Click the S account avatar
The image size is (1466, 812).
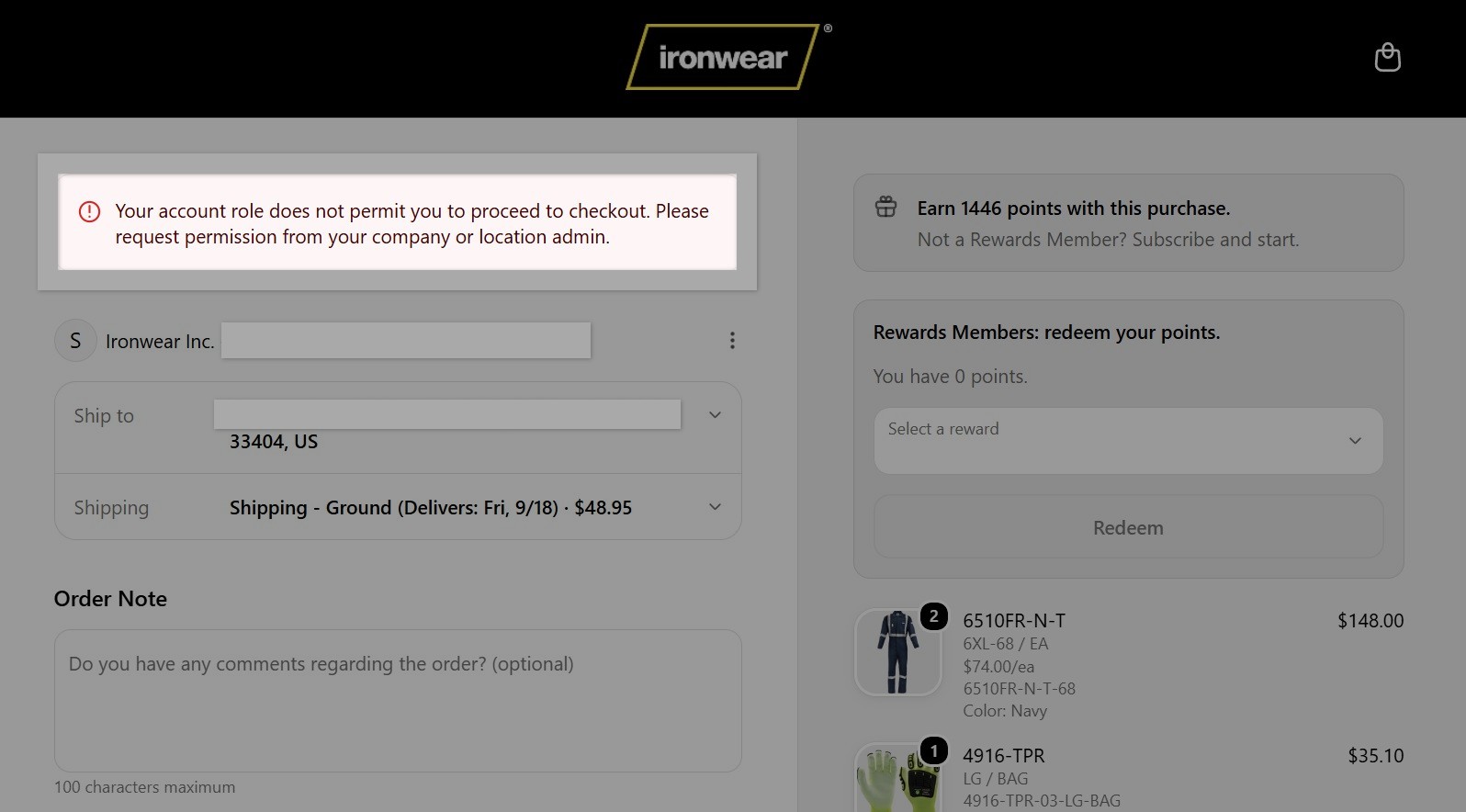pyautogui.click(x=75, y=341)
